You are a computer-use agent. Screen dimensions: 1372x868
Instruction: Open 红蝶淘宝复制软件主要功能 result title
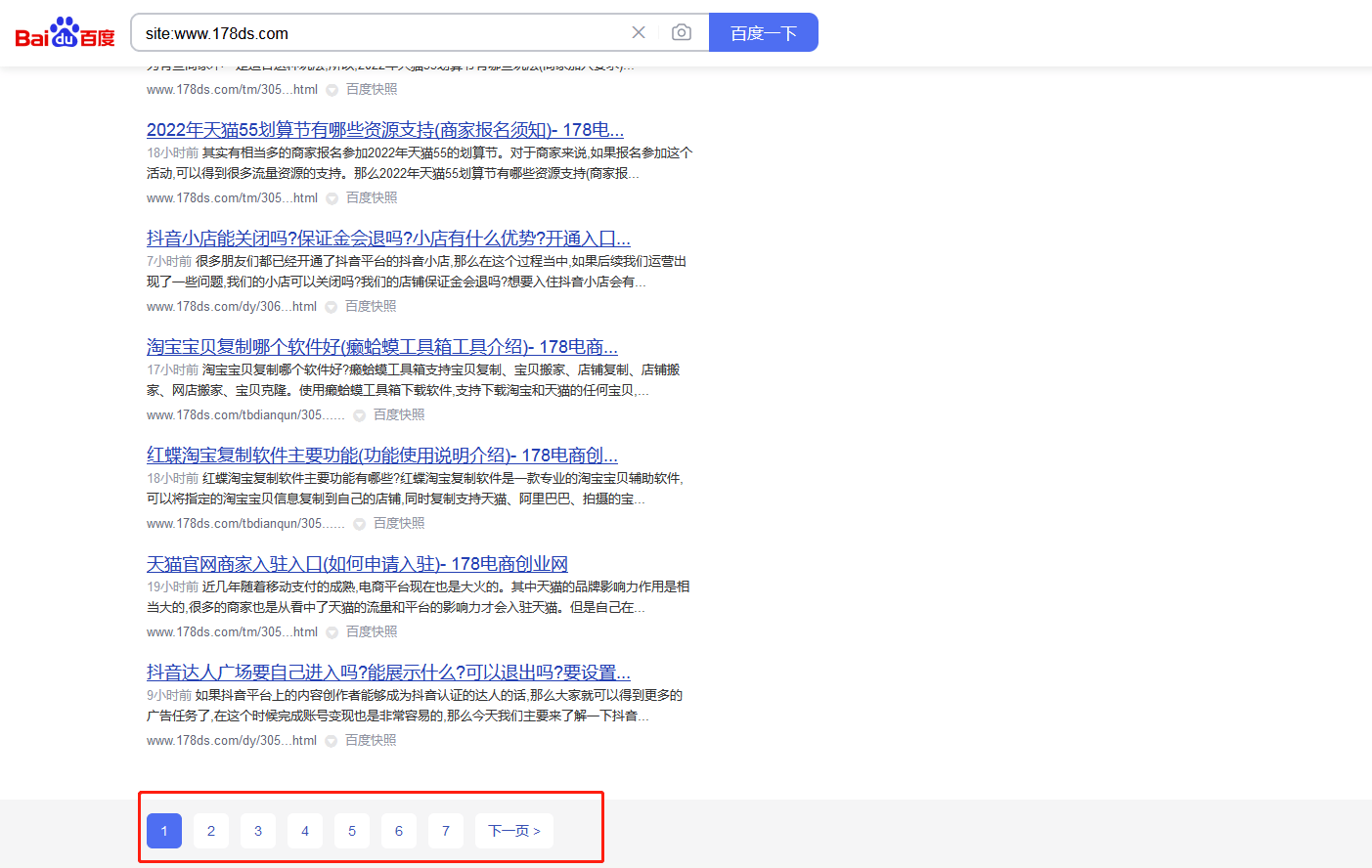pos(382,455)
